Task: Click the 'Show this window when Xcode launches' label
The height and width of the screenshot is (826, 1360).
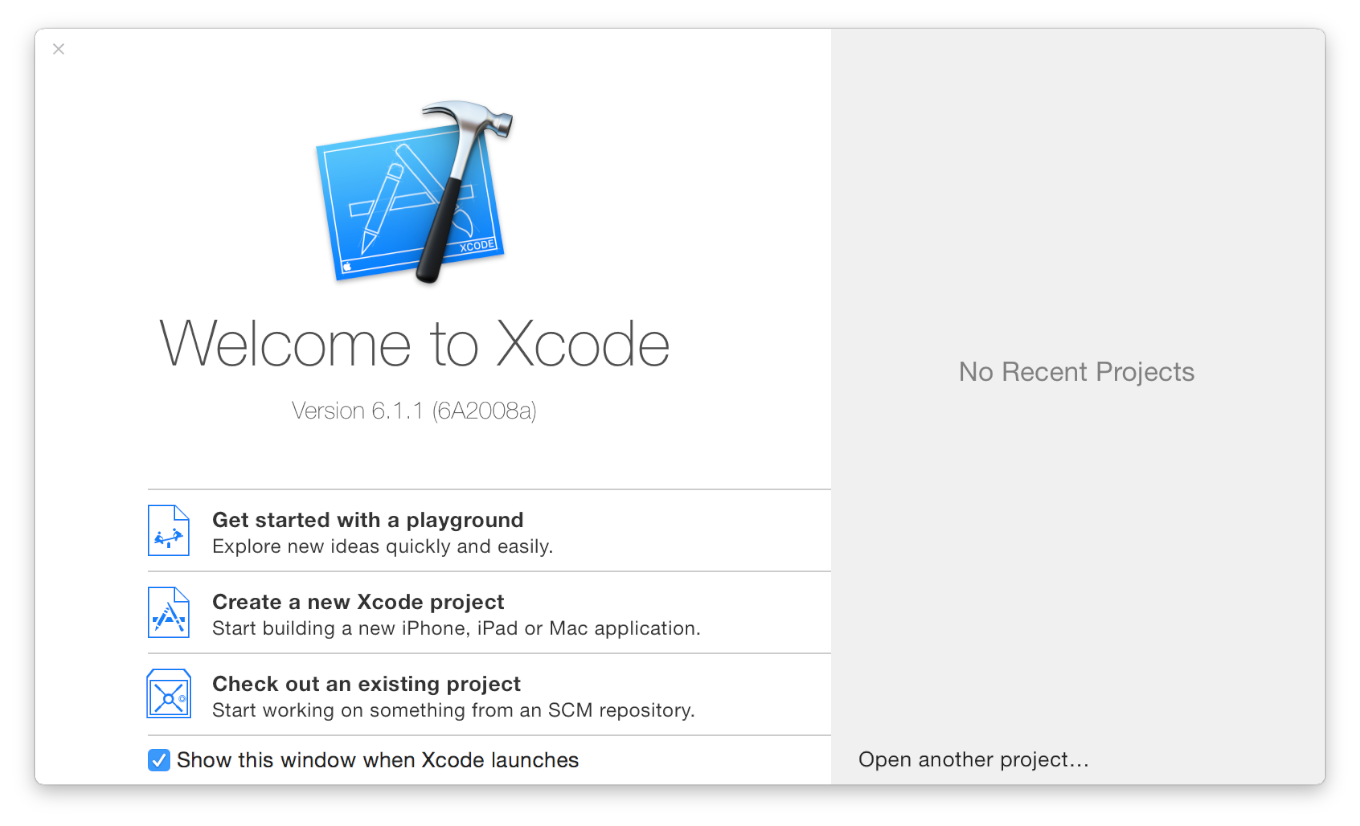Action: pyautogui.click(x=377, y=760)
